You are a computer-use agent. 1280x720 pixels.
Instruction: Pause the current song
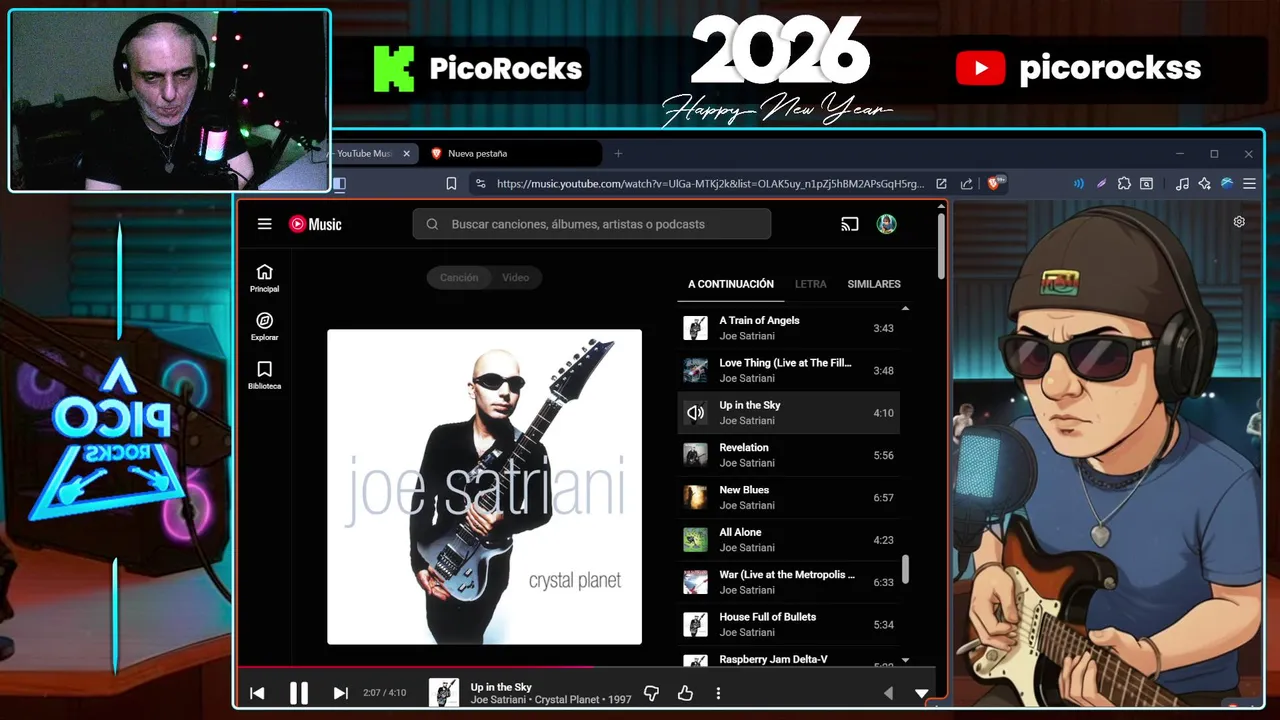(298, 693)
